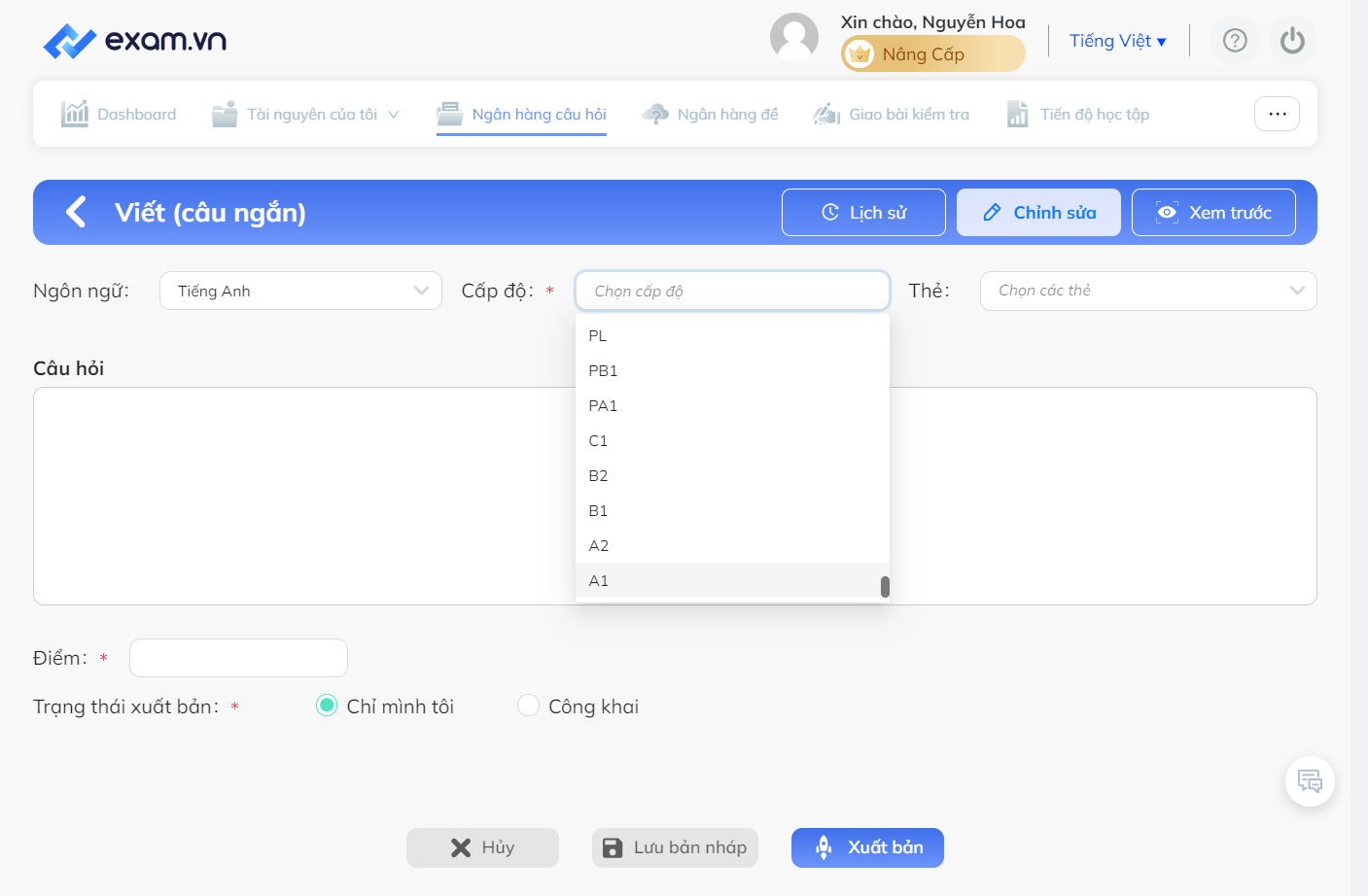
Task: Click the Điểm score input field
Action: pos(238,658)
